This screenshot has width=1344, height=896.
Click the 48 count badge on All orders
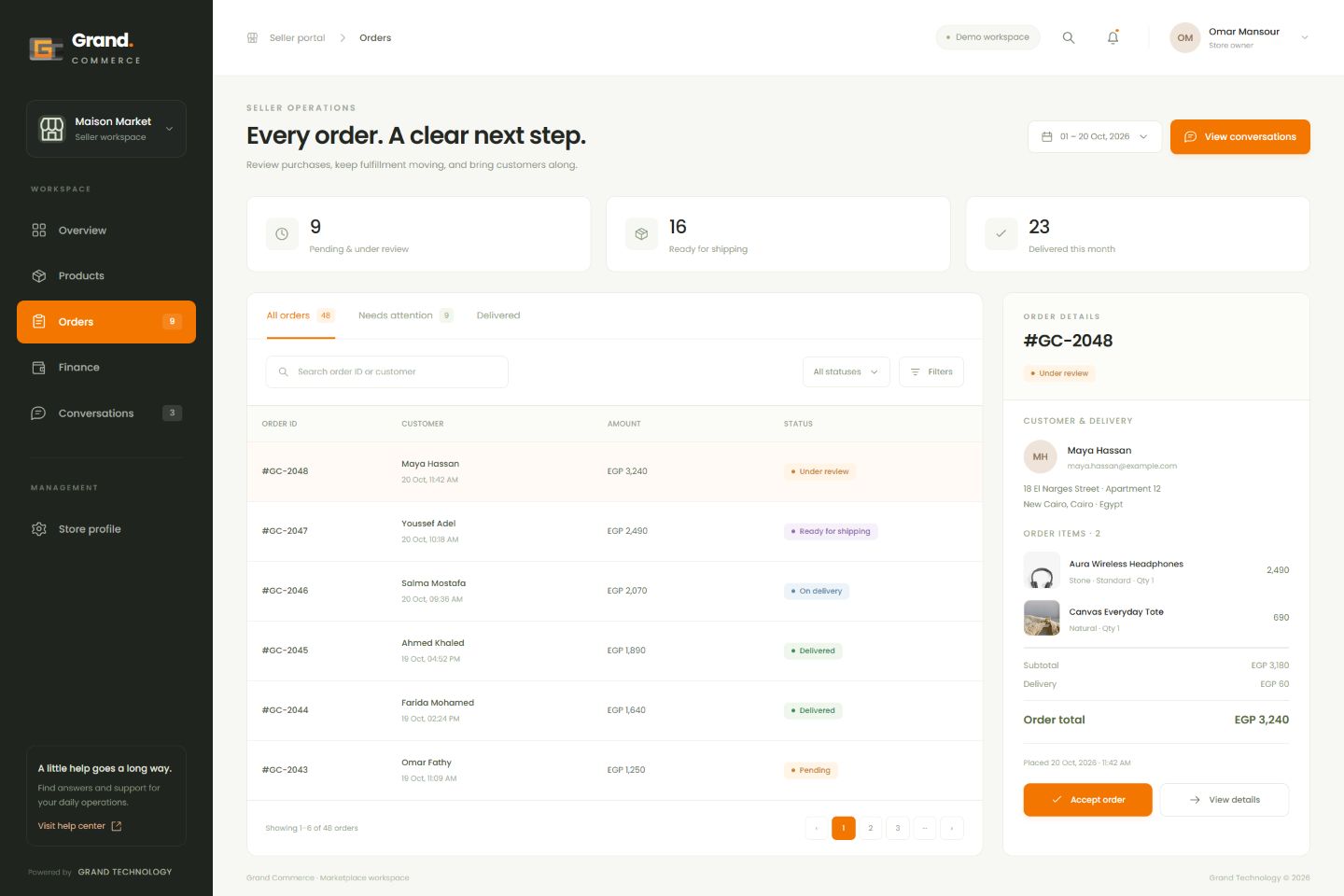(326, 315)
